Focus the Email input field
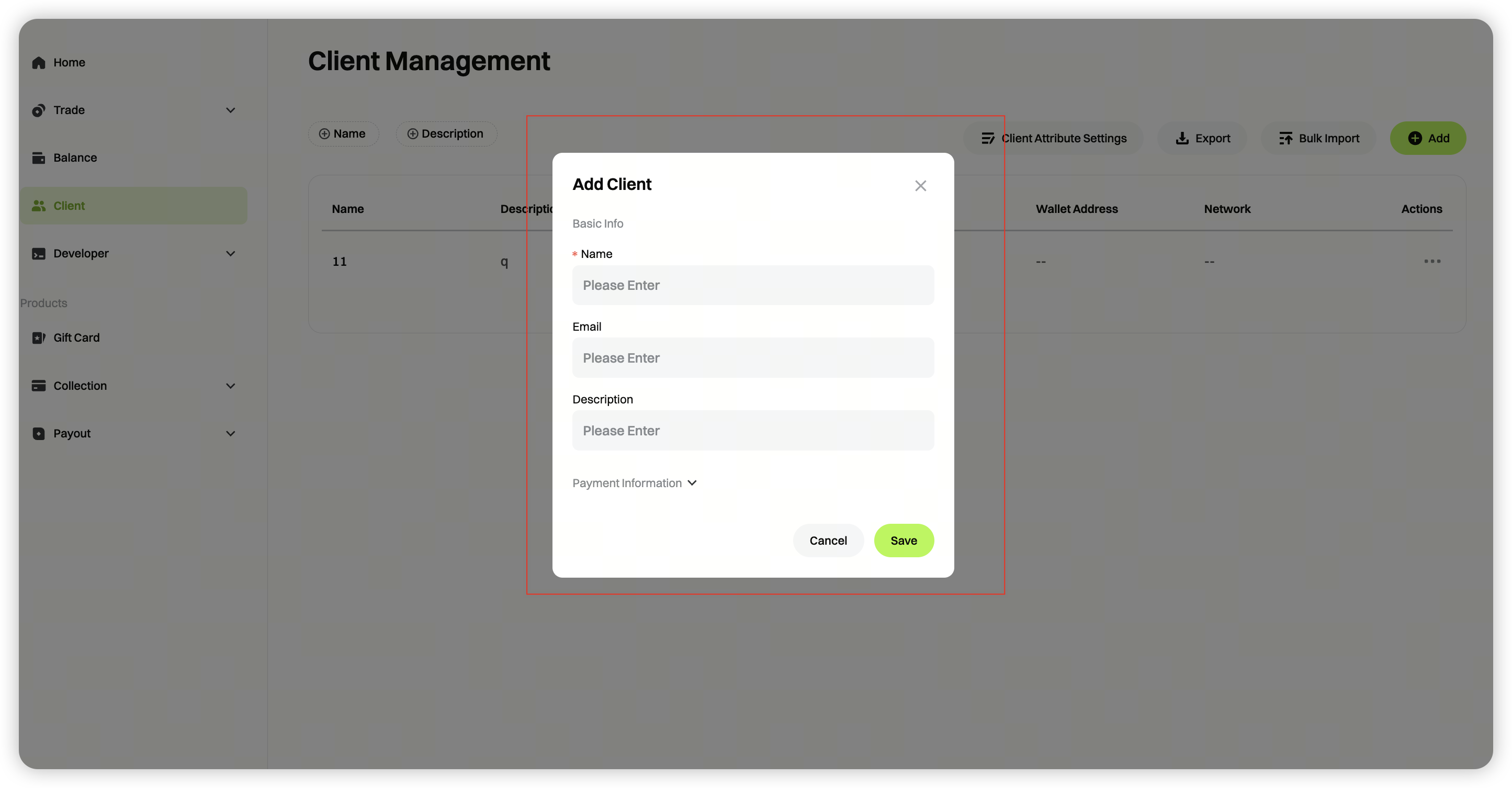 point(752,358)
